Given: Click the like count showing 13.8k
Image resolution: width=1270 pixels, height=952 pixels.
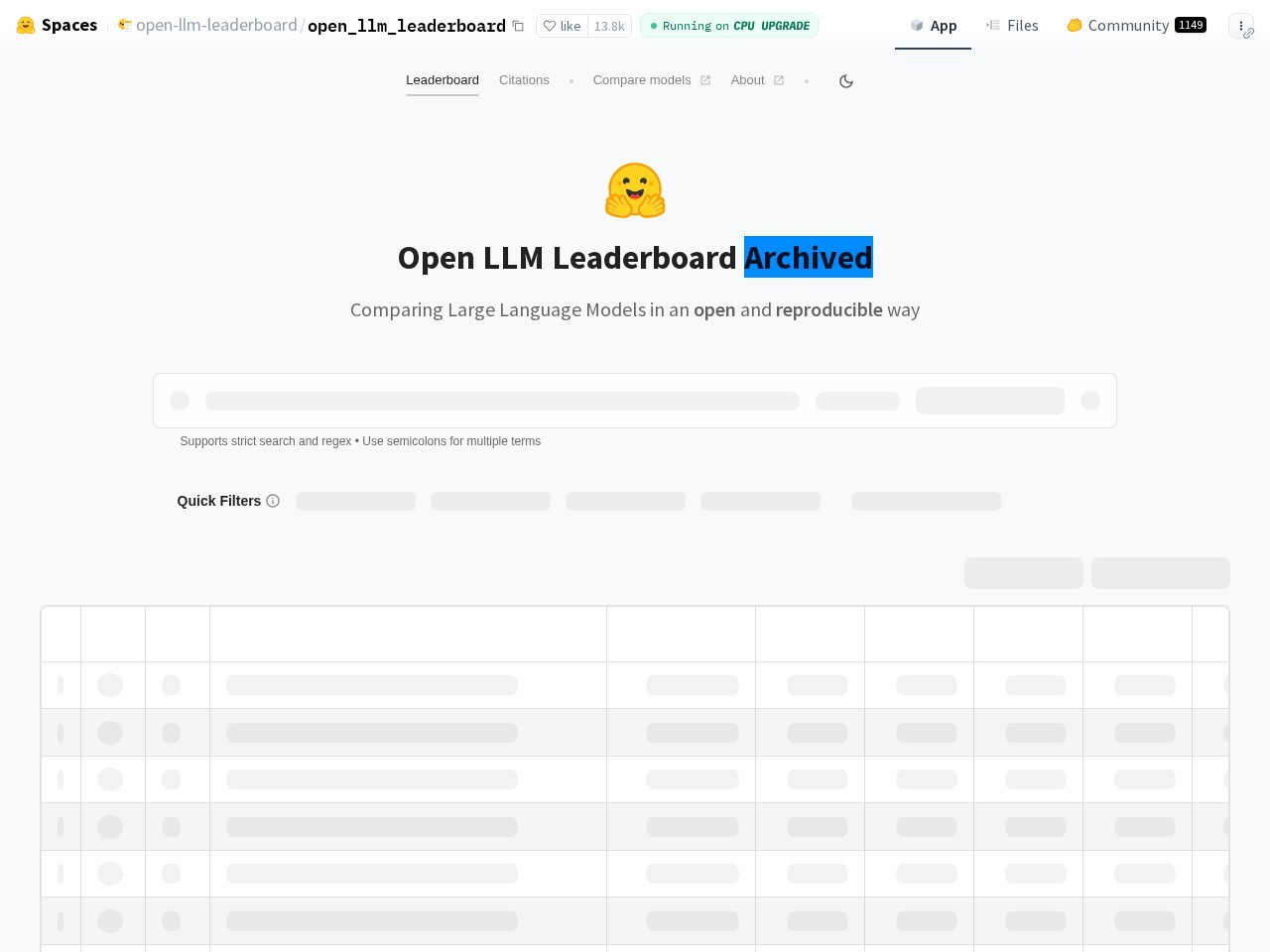Looking at the screenshot, I should click(x=610, y=26).
